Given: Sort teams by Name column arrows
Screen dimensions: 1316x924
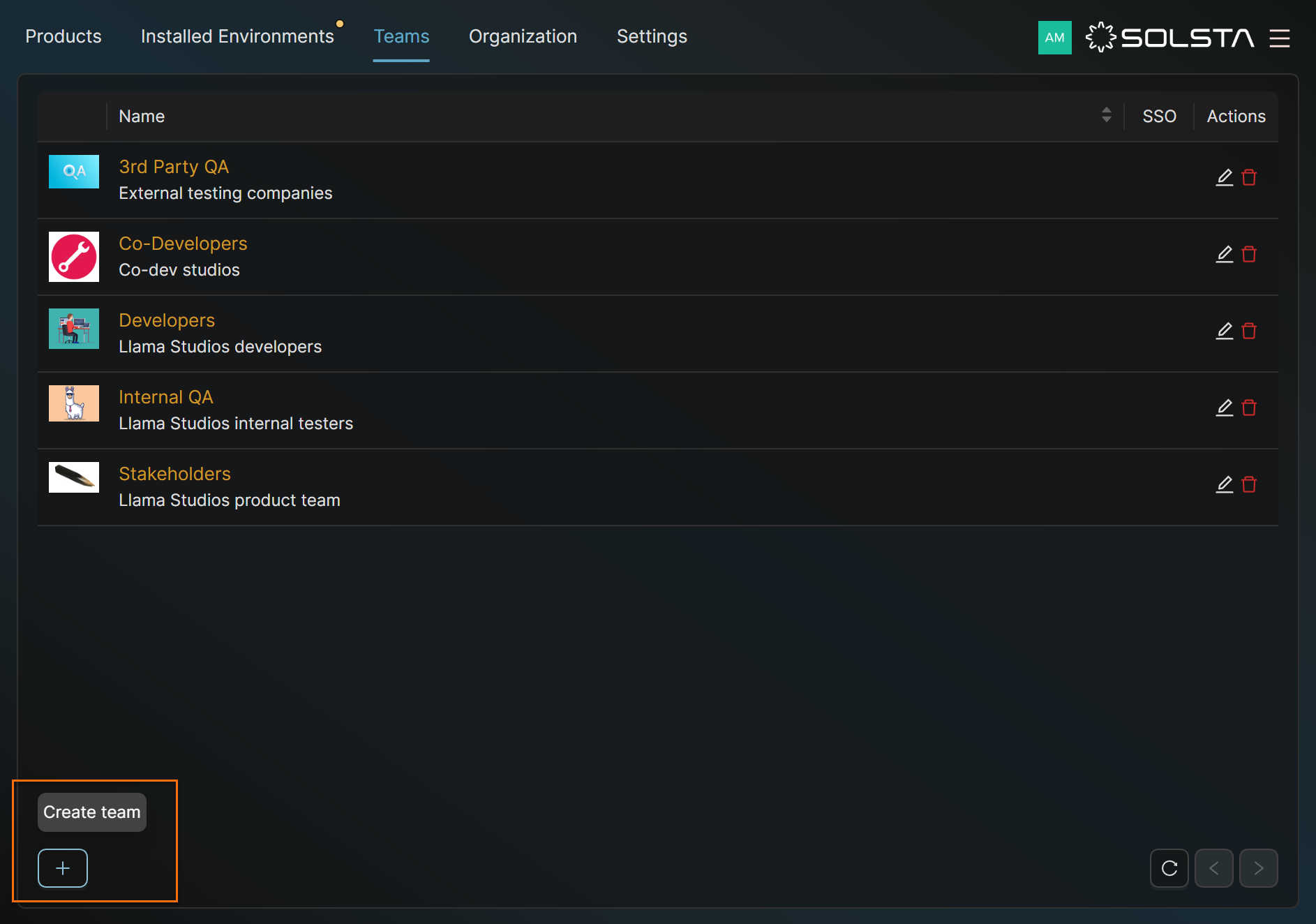Looking at the screenshot, I should tap(1107, 115).
